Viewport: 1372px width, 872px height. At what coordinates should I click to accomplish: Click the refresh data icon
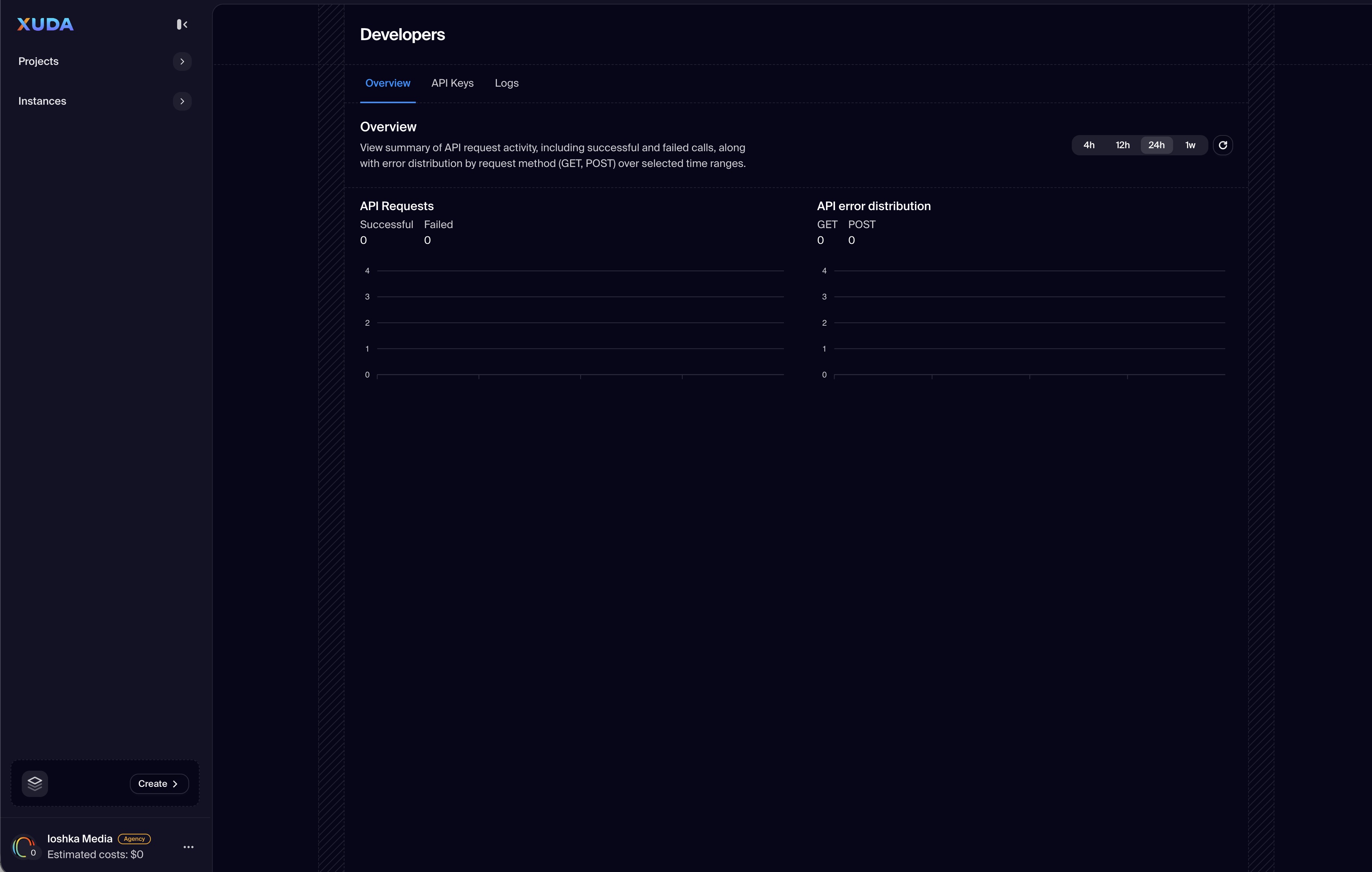[x=1222, y=145]
